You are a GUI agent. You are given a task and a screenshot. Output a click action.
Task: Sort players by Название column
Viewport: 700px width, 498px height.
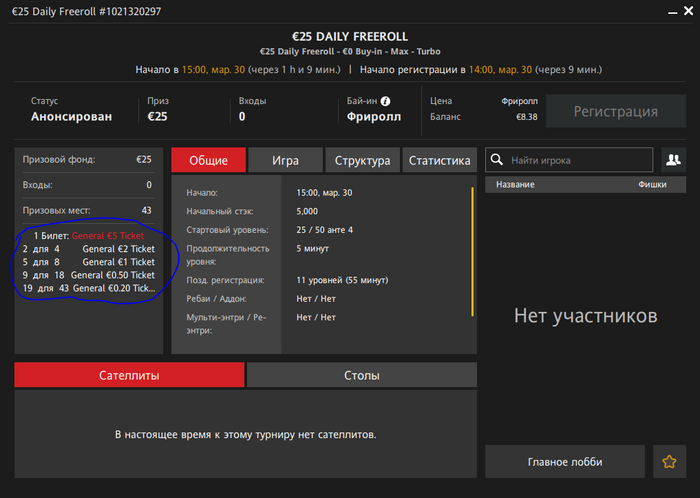tap(515, 184)
